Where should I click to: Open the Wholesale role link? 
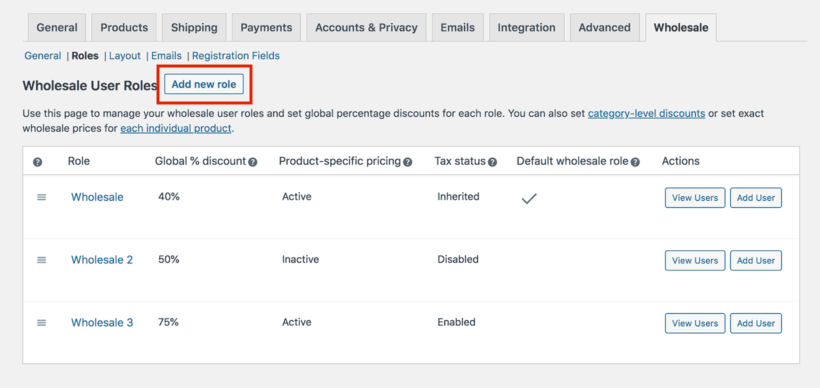(97, 197)
